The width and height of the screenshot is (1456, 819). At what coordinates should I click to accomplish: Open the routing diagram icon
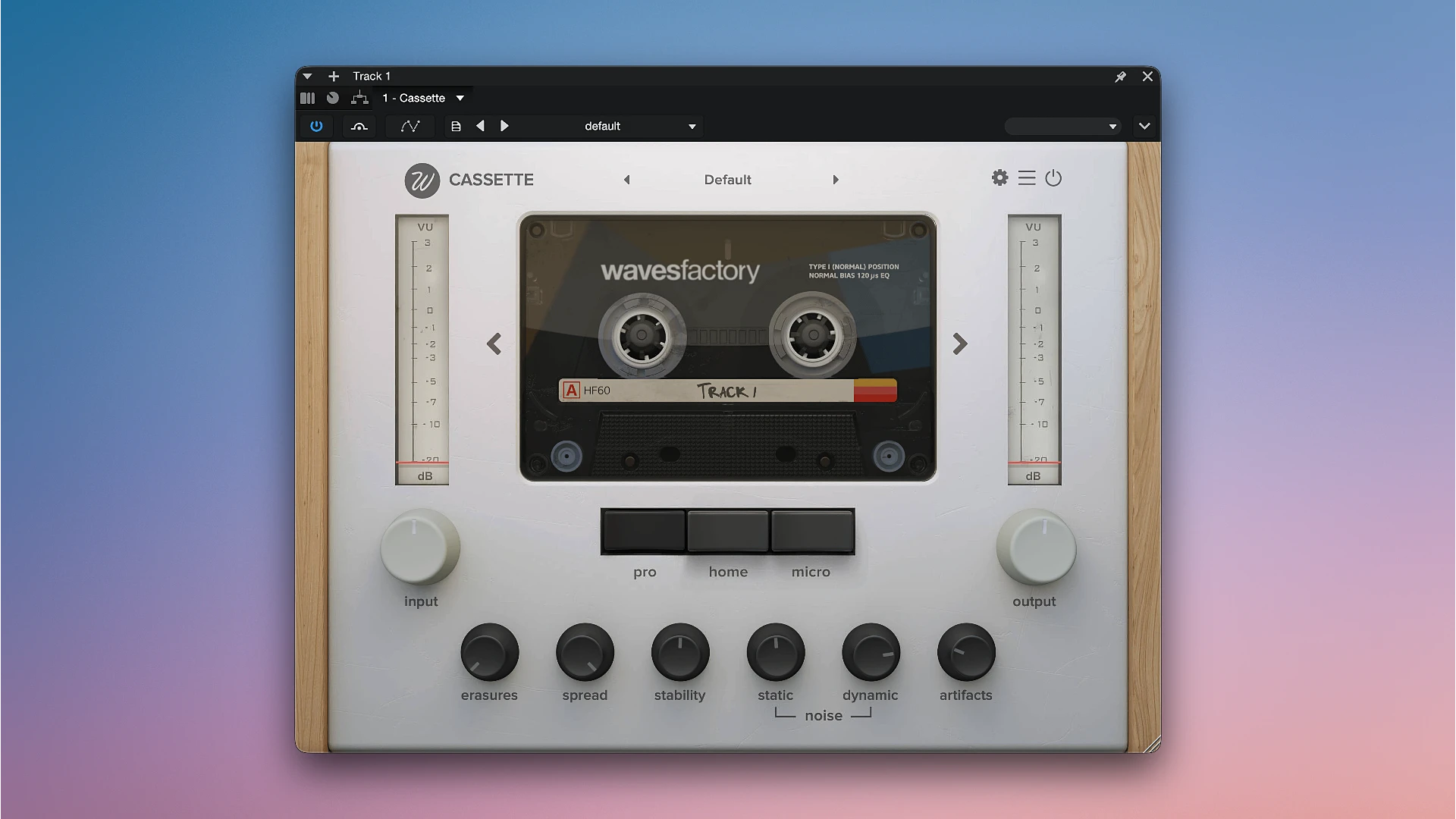tap(359, 98)
